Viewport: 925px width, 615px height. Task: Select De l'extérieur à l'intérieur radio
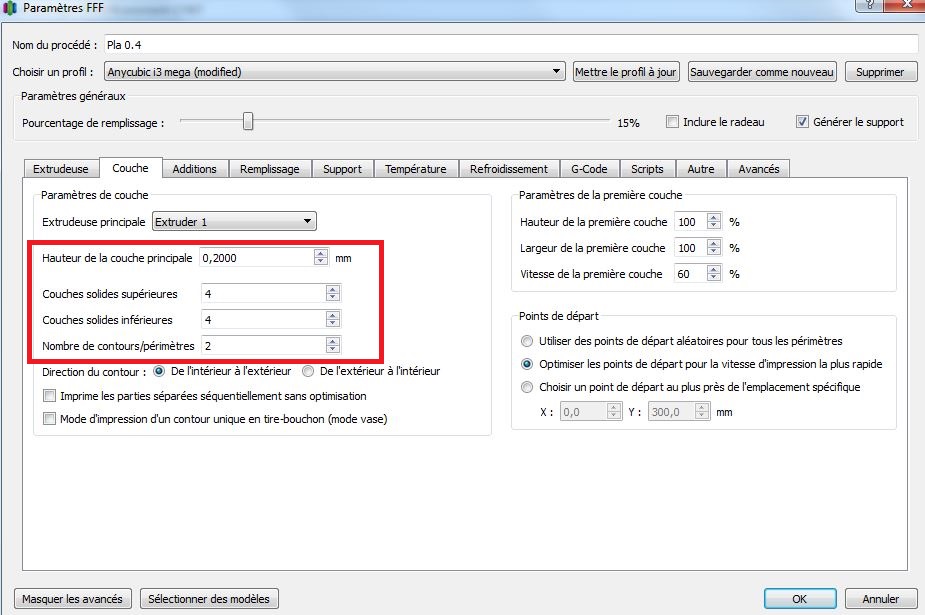308,371
